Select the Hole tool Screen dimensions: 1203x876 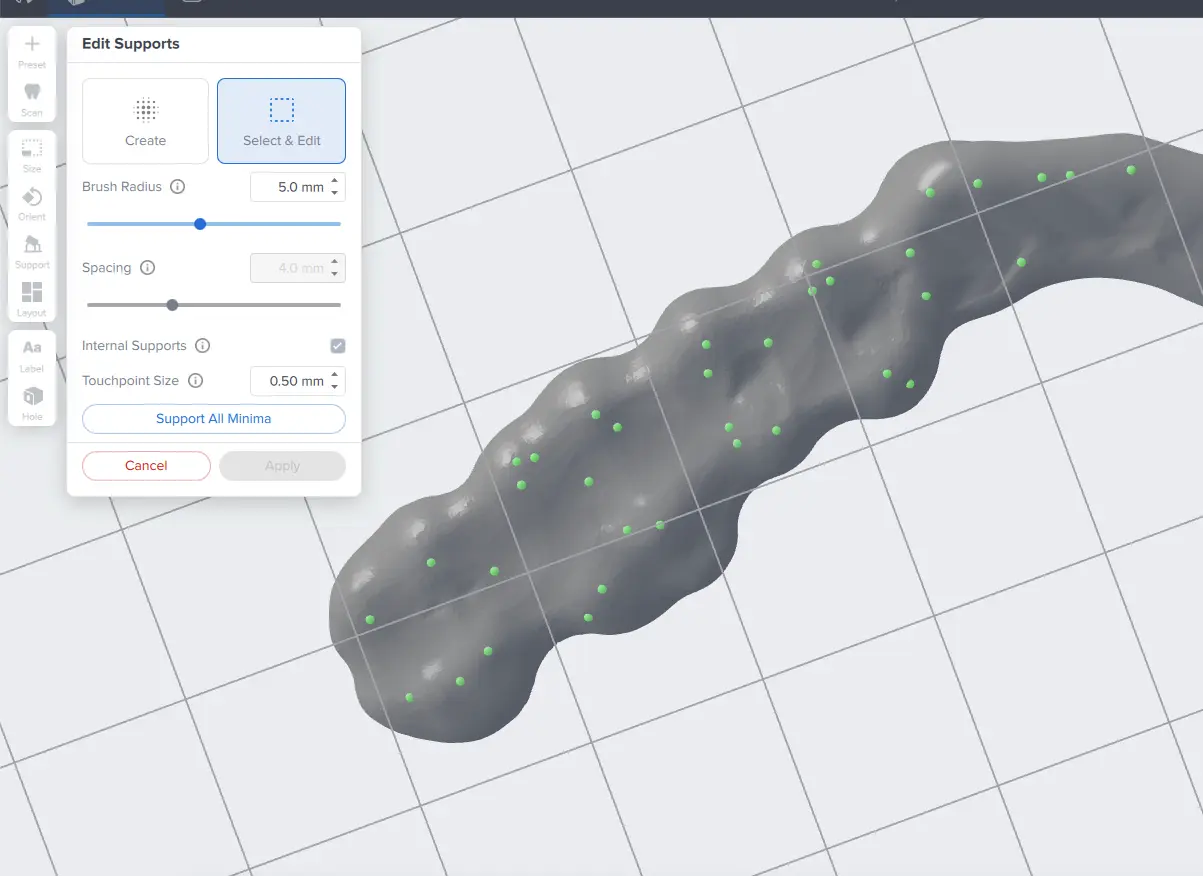pyautogui.click(x=32, y=403)
